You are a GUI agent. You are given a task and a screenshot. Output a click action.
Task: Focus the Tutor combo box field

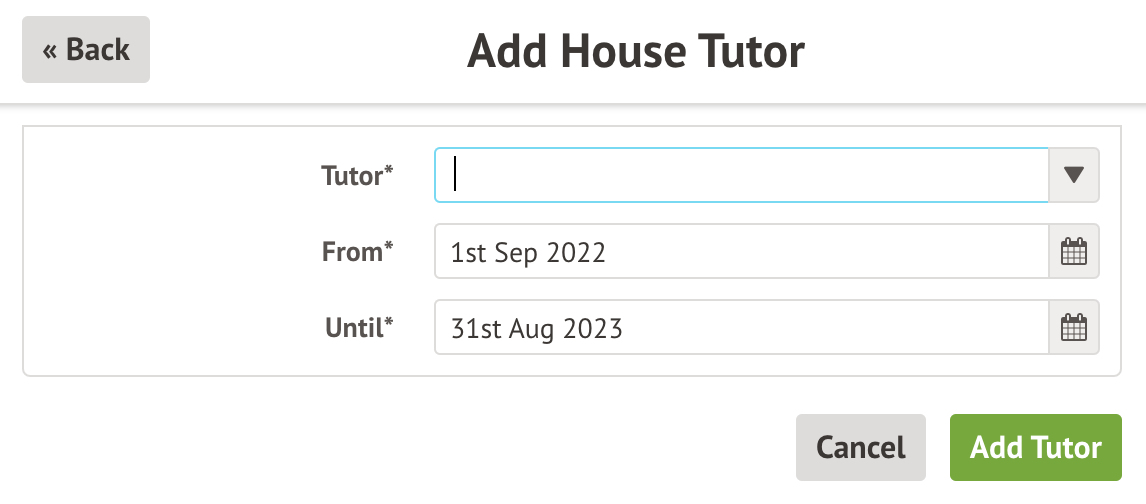point(740,175)
